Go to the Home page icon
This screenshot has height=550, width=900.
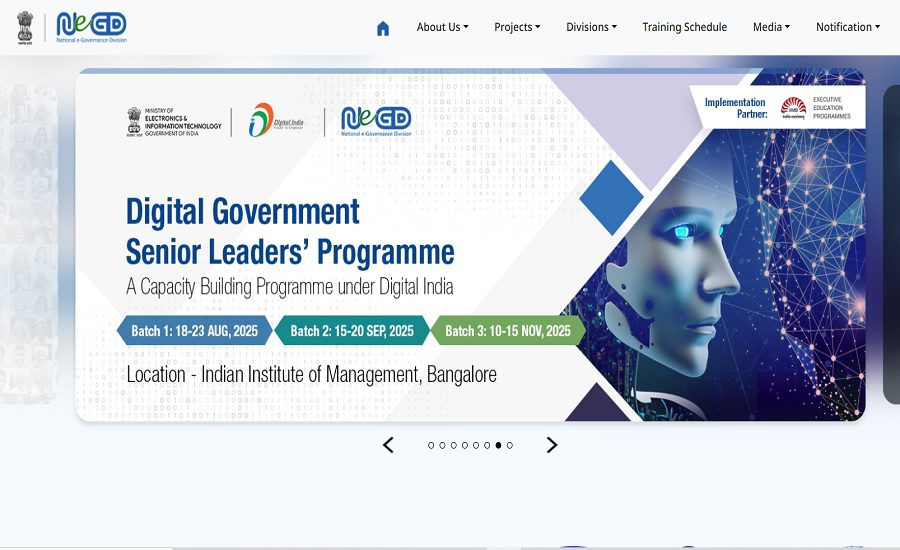[x=383, y=28]
